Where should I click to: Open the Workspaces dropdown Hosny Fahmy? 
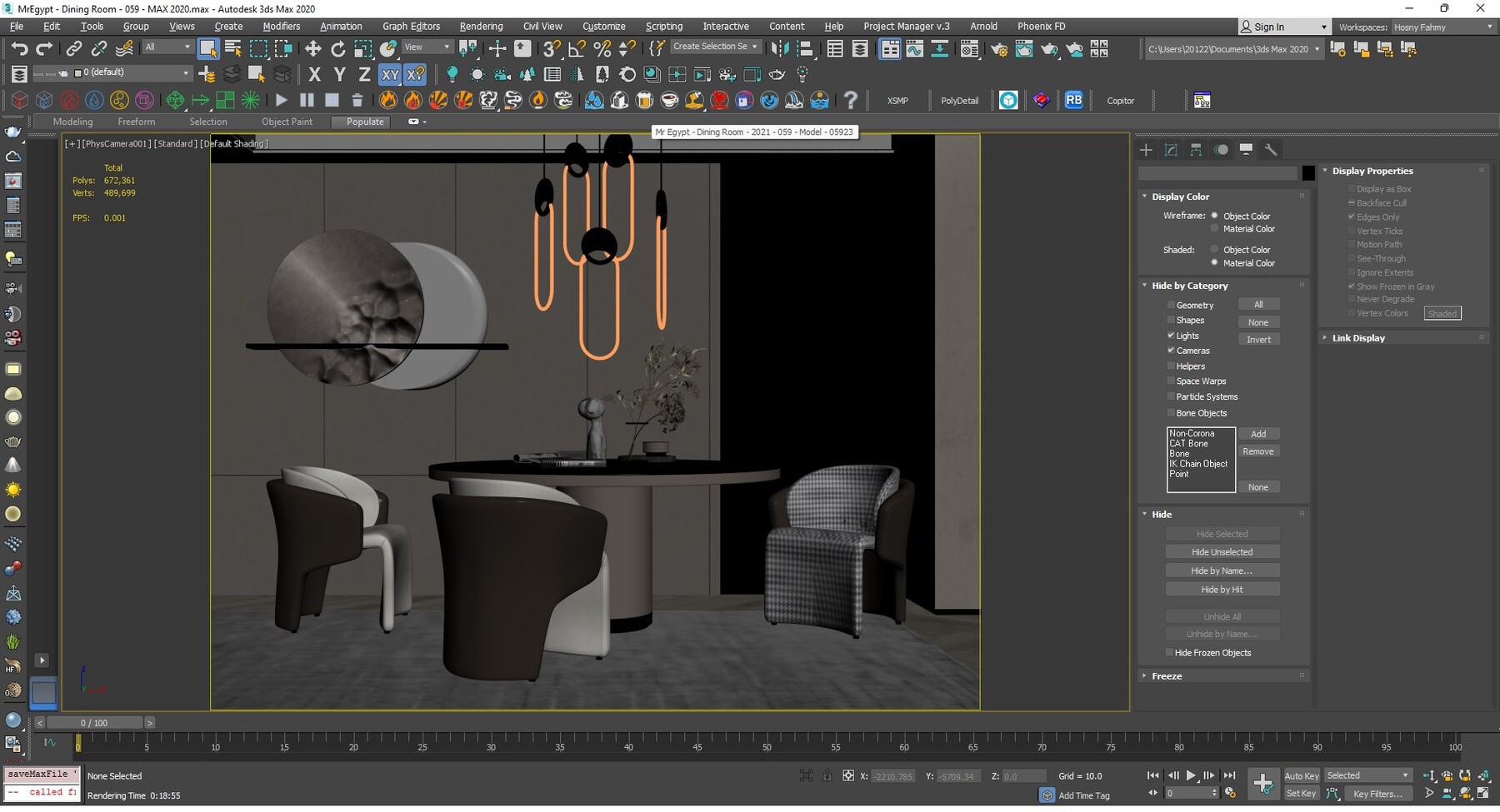[x=1442, y=27]
